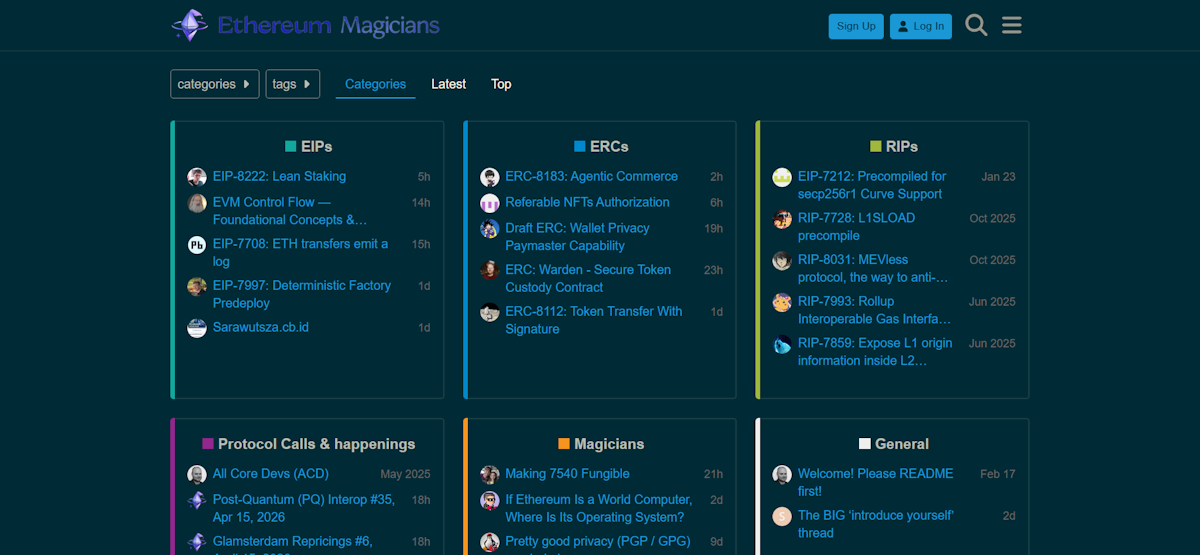
Task: Click avatar beside Welcome! Please README first
Action: tap(782, 475)
